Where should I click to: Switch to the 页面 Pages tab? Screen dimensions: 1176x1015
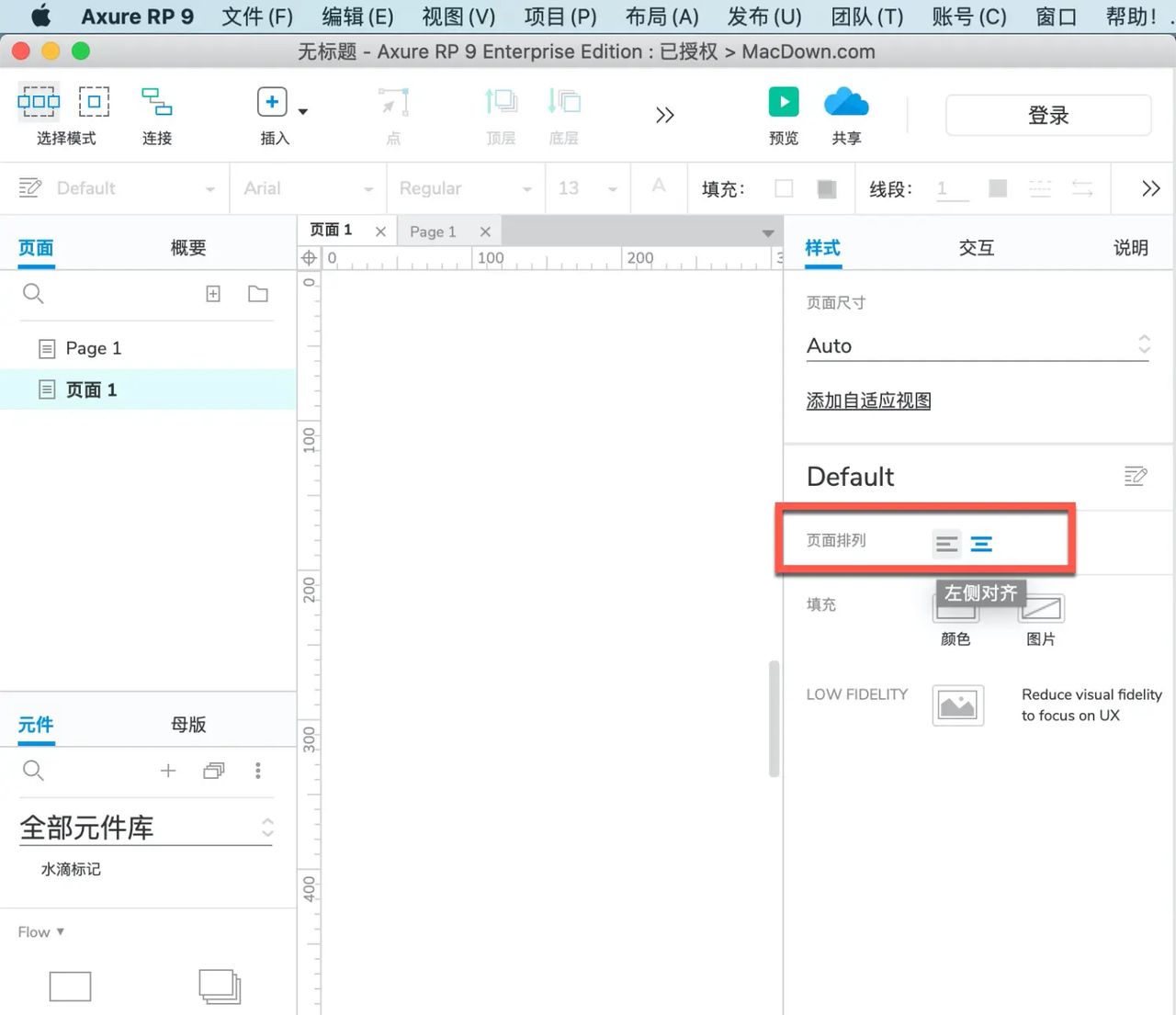[x=36, y=248]
